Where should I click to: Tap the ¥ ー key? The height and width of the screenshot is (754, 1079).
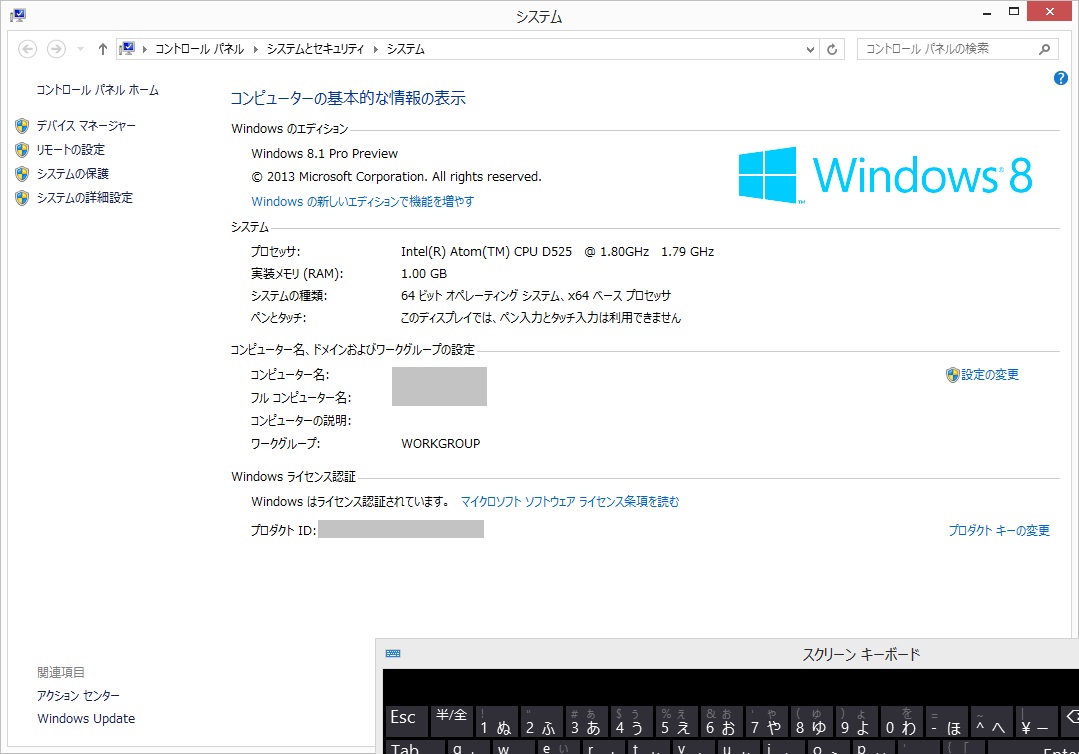pos(1036,721)
